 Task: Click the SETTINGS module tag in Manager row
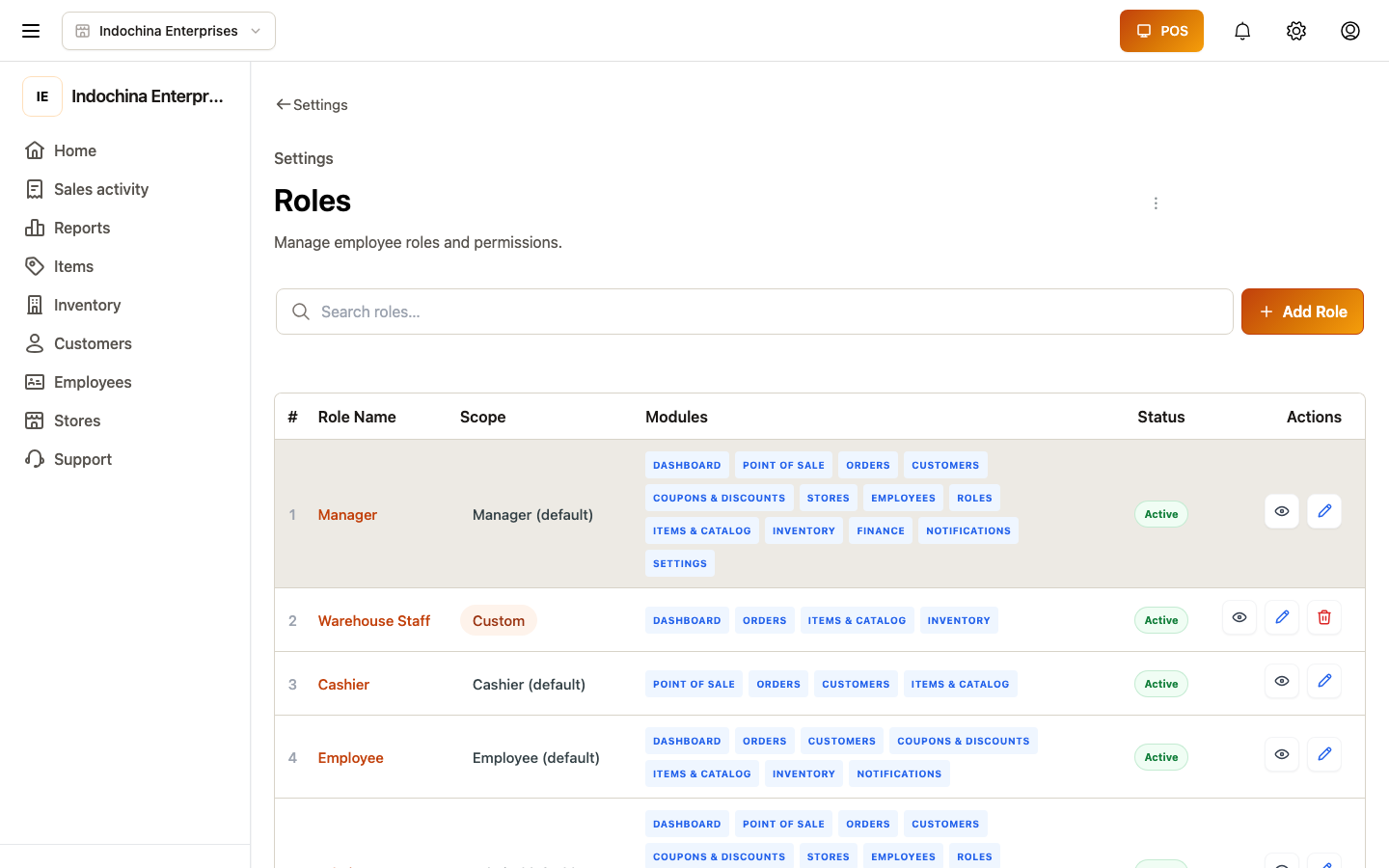point(680,563)
